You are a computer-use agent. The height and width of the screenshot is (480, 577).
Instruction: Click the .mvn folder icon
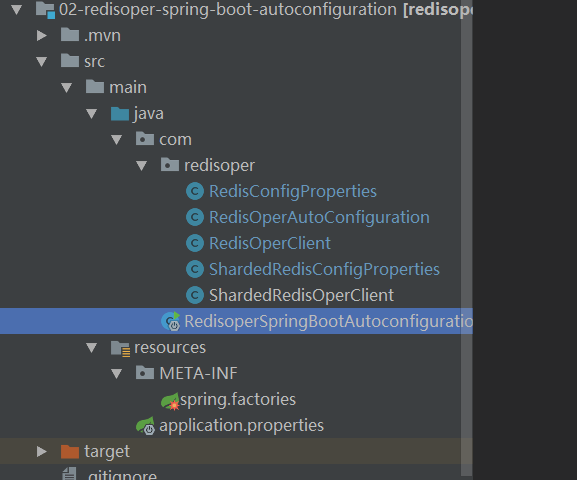(70, 35)
